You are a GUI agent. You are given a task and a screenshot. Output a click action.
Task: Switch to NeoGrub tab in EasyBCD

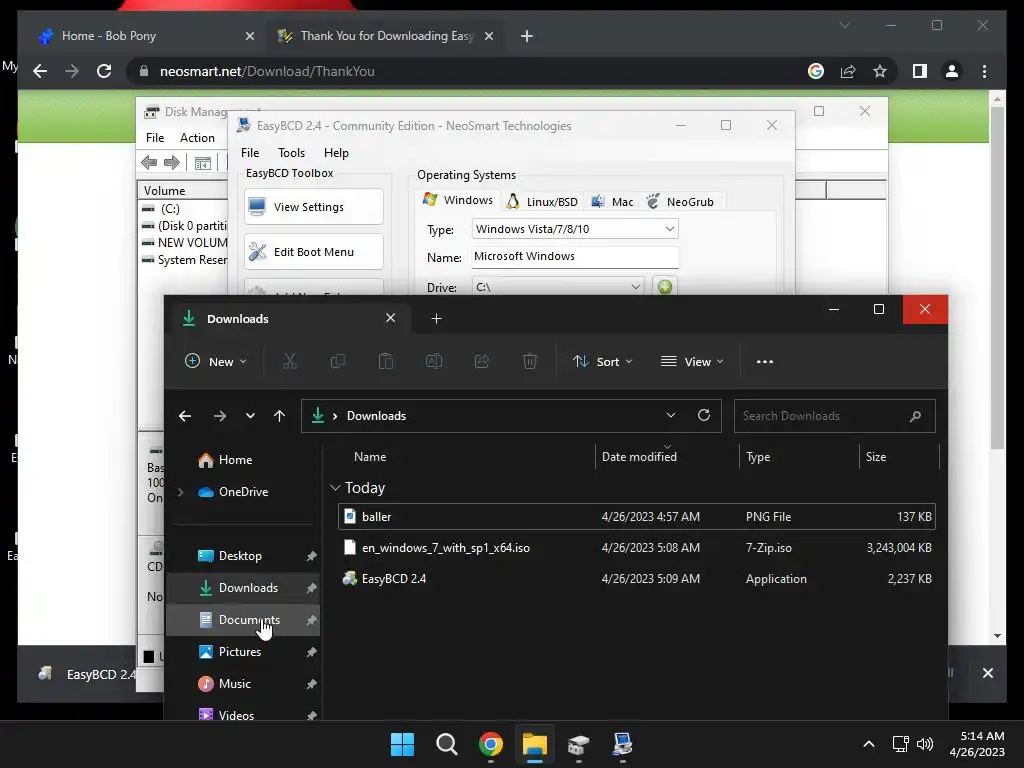coord(680,201)
